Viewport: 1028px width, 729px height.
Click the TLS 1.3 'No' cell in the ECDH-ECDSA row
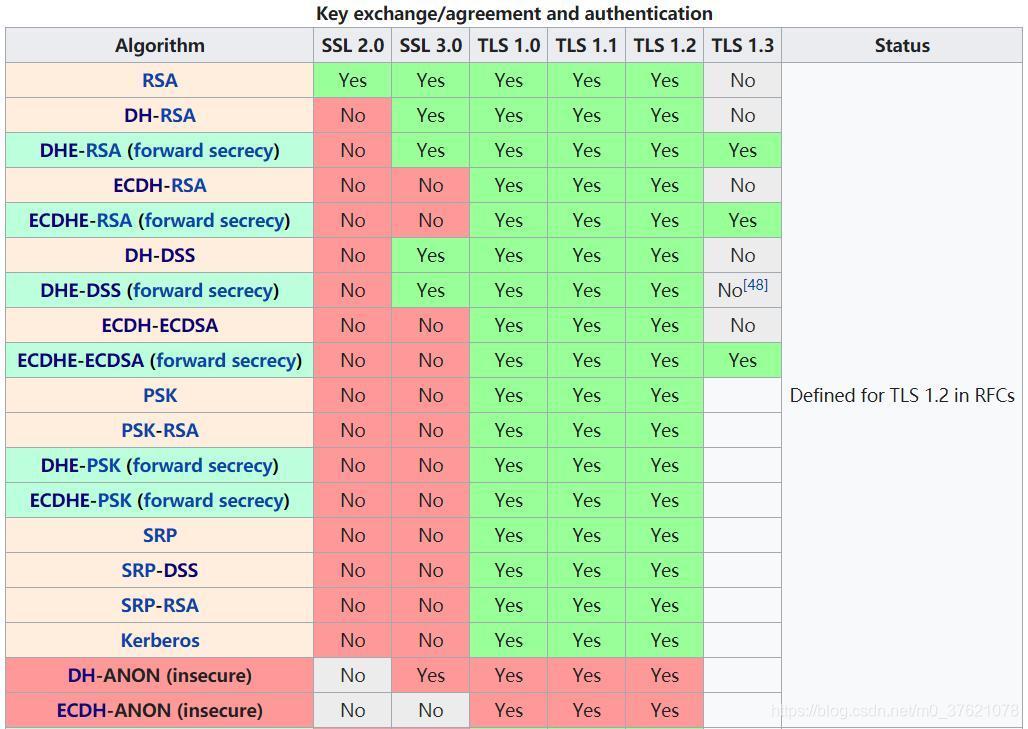743,326
